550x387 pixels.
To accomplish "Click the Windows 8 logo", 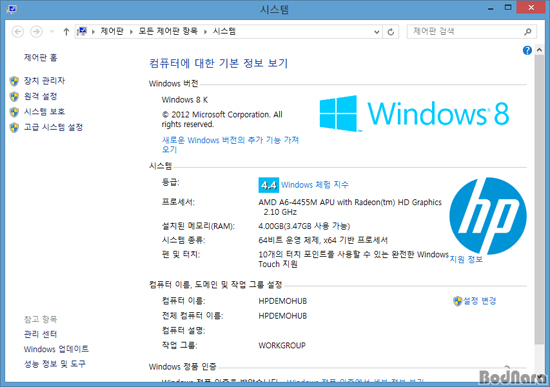I will 414,114.
